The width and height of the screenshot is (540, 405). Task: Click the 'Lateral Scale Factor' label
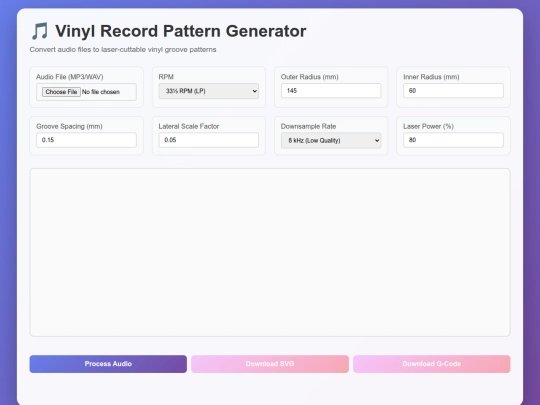(x=189, y=126)
